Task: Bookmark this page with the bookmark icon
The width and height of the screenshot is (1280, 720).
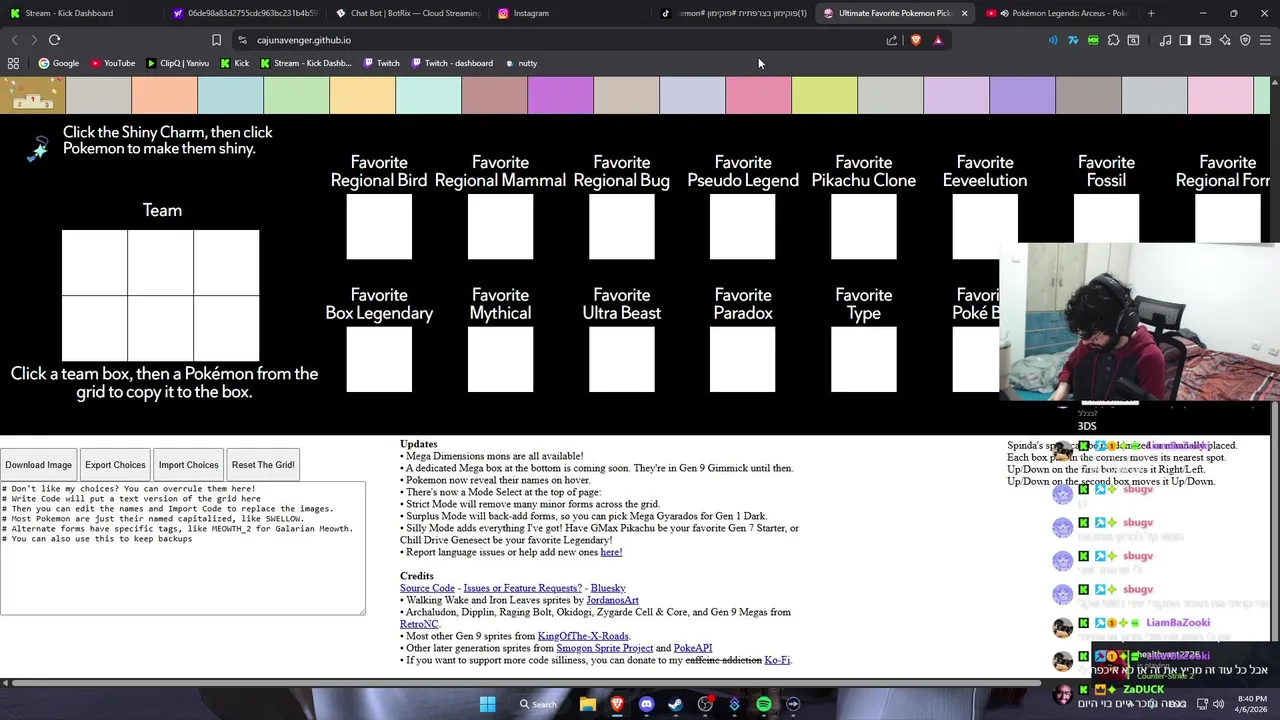Action: point(216,40)
